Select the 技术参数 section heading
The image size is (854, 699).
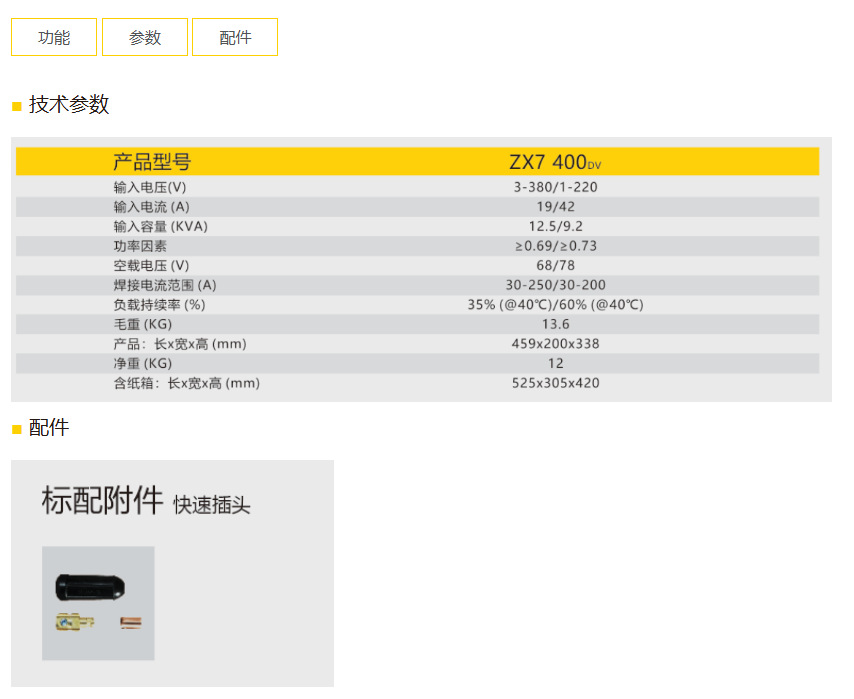(69, 104)
